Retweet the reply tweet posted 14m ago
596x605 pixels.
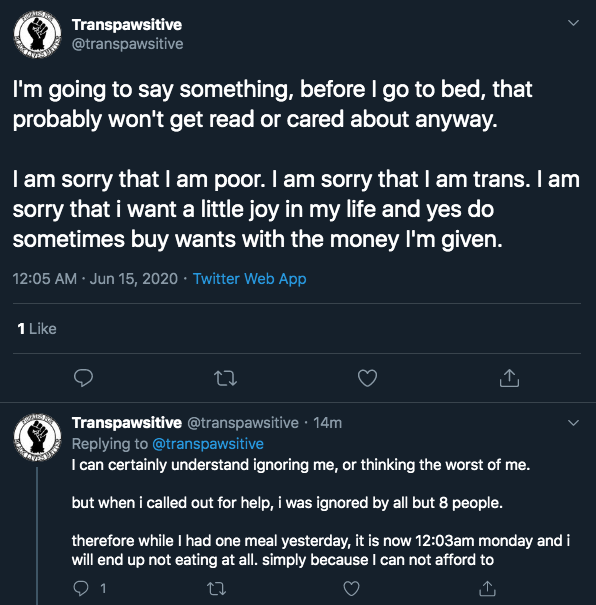coord(216,588)
